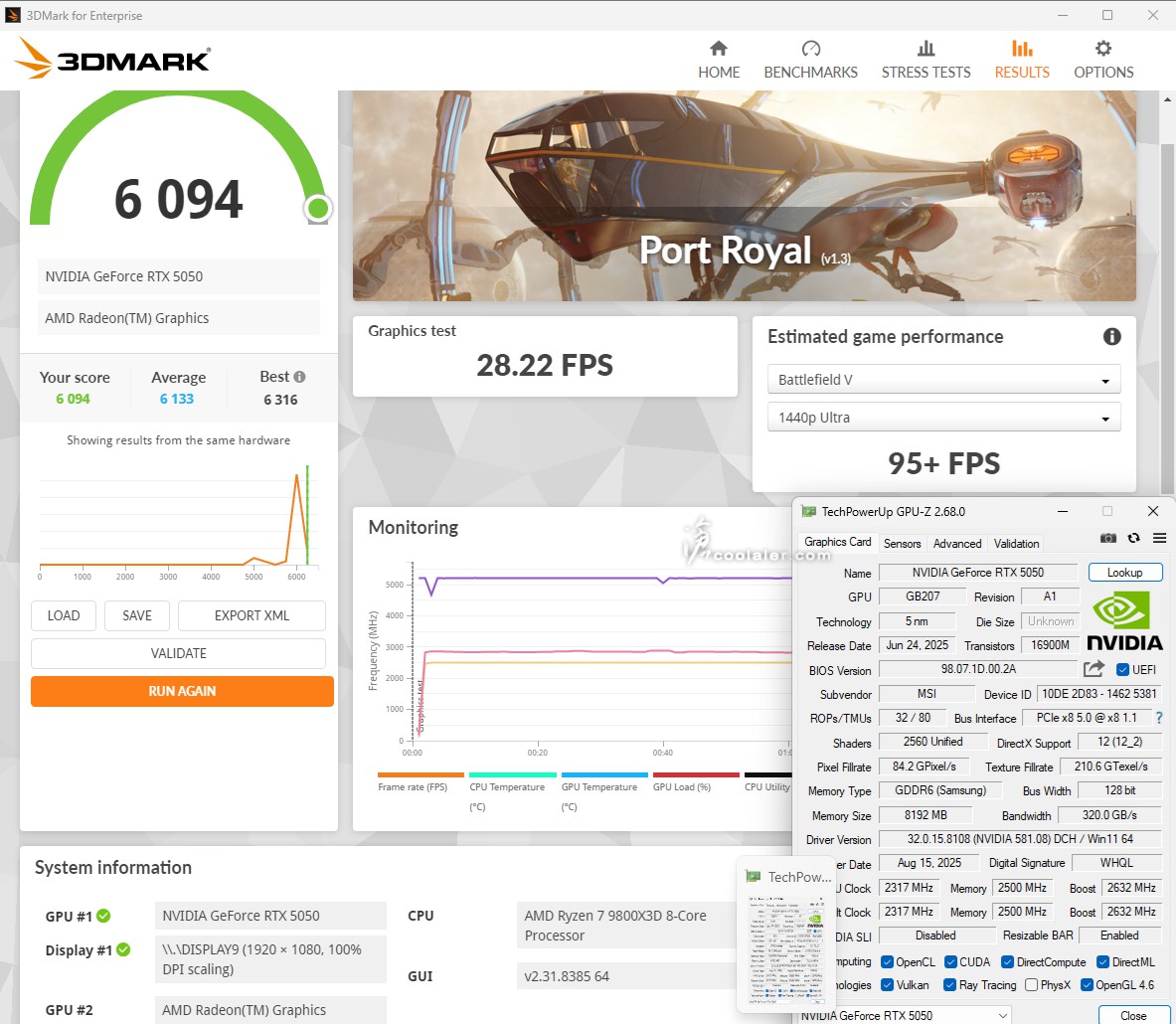Screen dimensions: 1176x1024
Task: Open the STRESS TESTS section
Action: tap(925, 60)
